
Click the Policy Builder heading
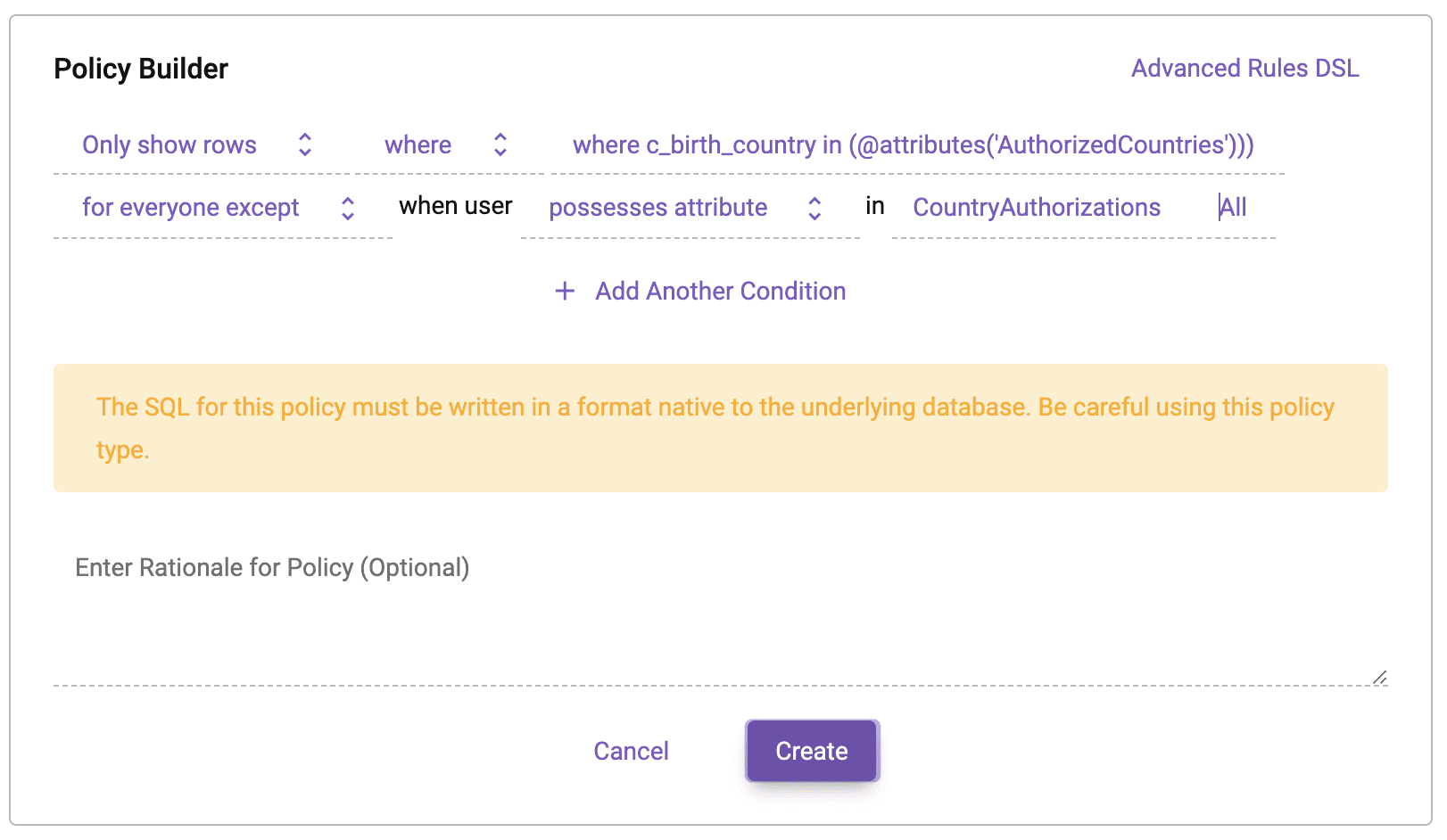coord(141,69)
